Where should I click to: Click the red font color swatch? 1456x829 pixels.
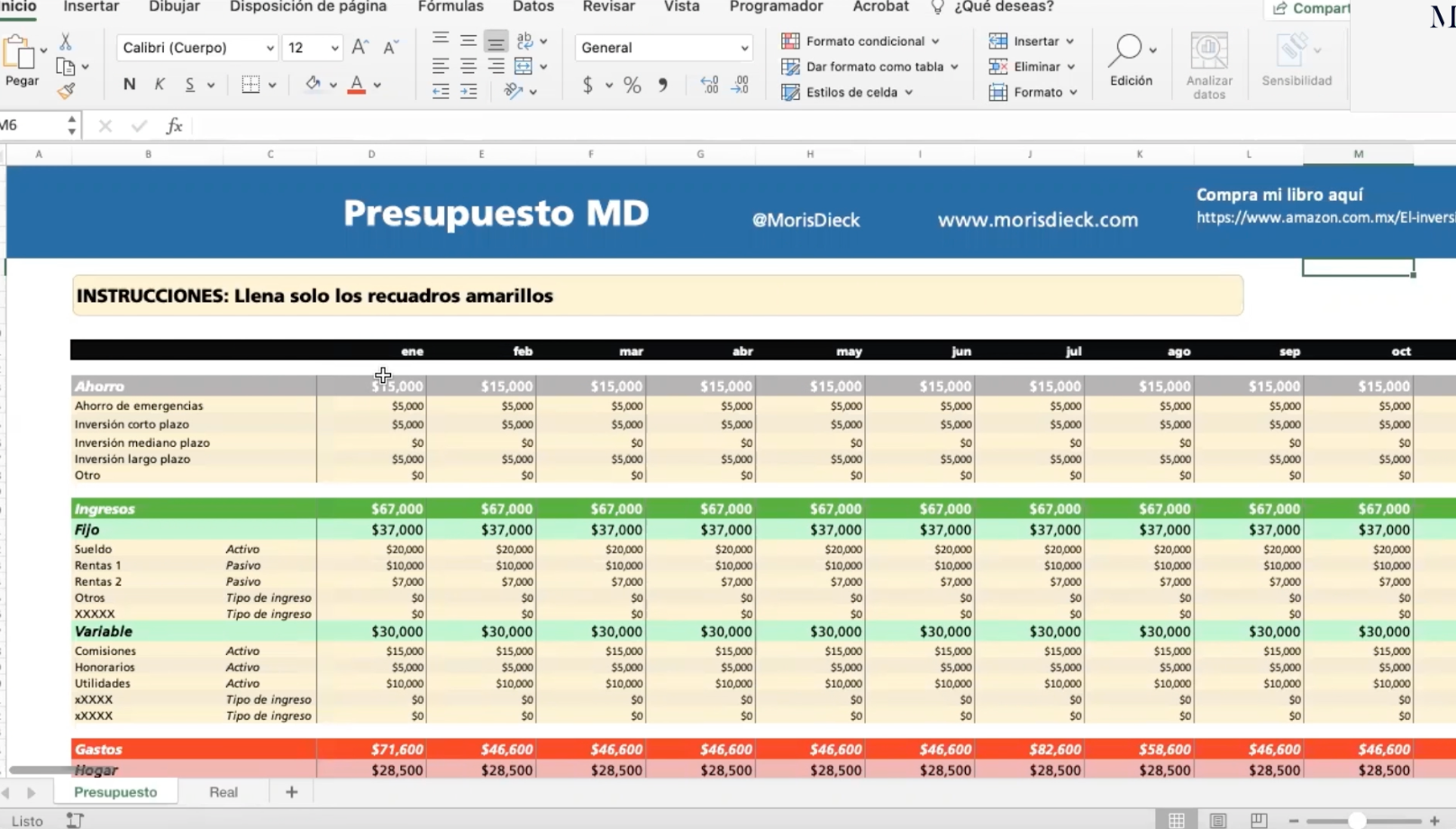(x=357, y=85)
